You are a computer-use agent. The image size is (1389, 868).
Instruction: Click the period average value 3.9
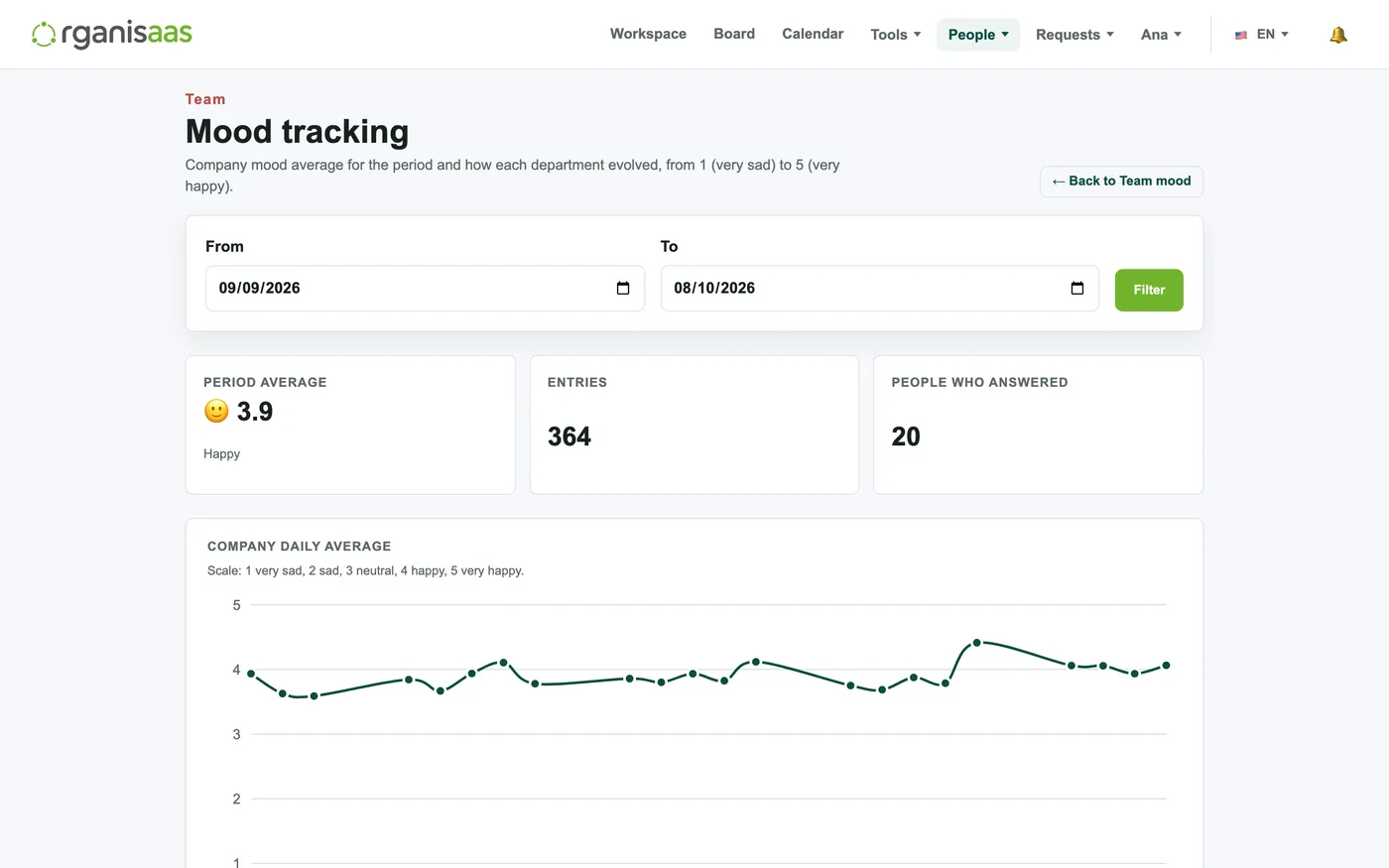tap(255, 412)
